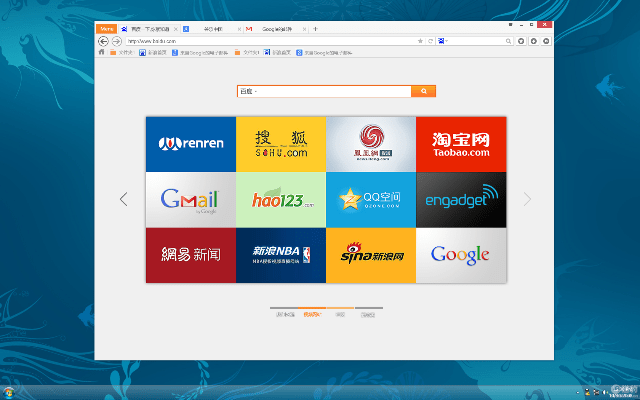Open the 網易新闻 tile
This screenshot has width=640, height=400.
pyautogui.click(x=191, y=256)
